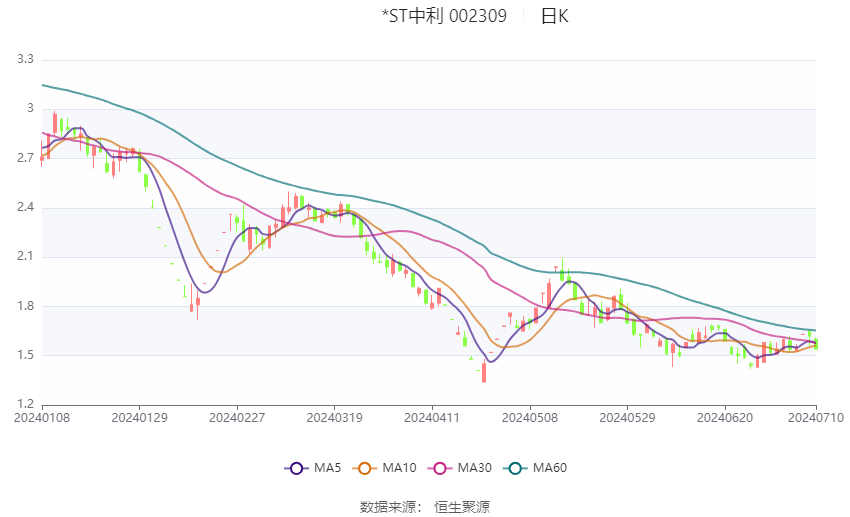Click the 1.8 y-axis value

[x=25, y=306]
